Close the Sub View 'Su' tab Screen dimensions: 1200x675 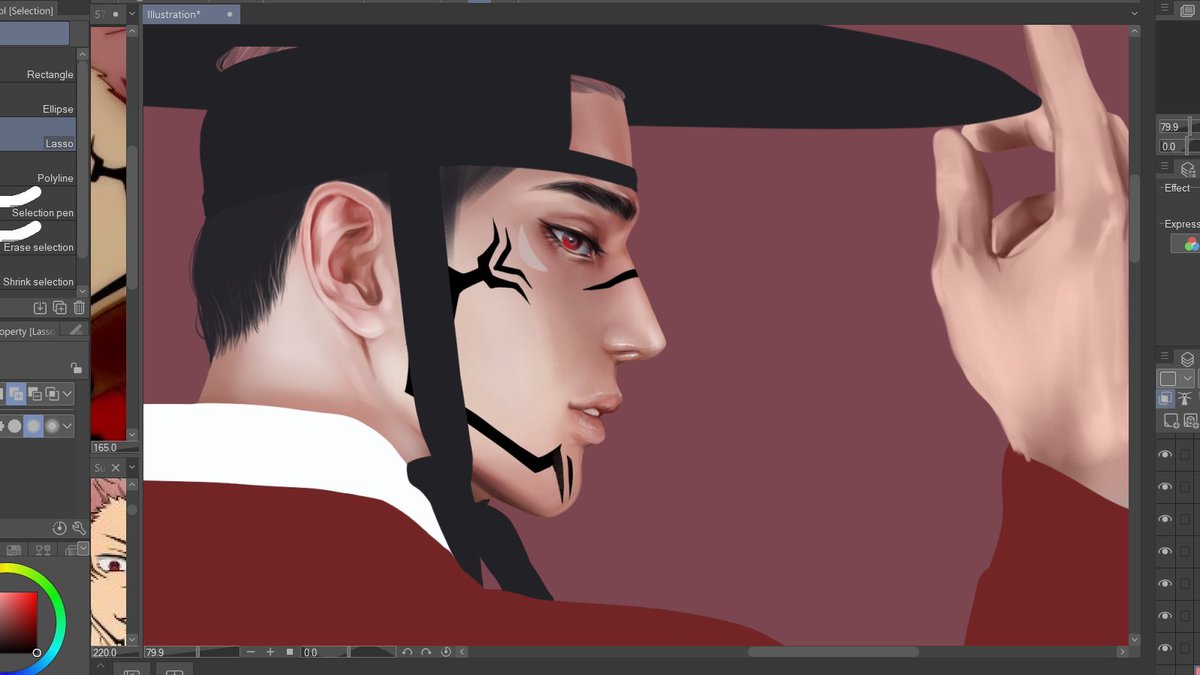click(x=115, y=468)
